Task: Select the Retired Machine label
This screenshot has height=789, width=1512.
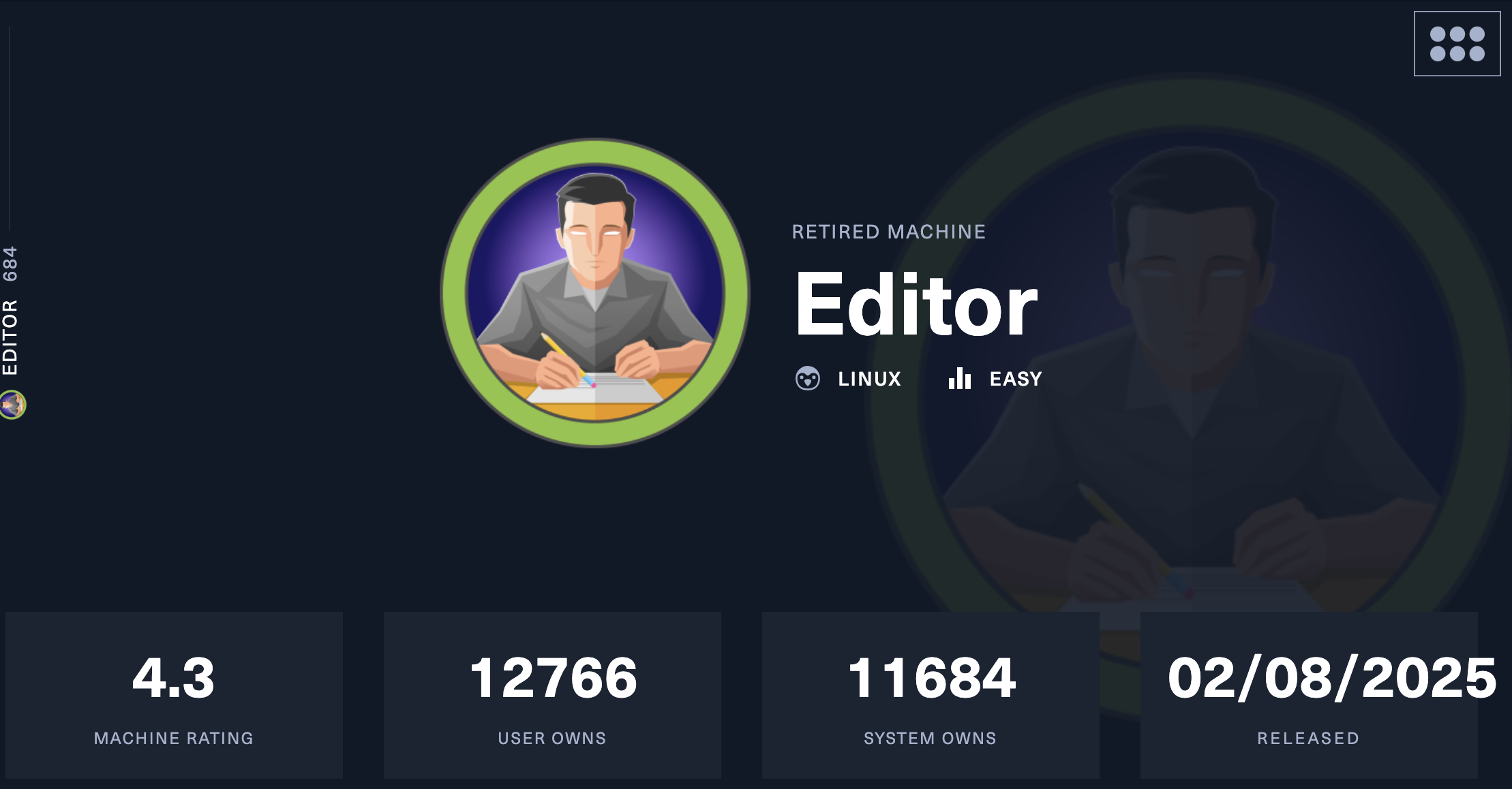Action: coord(888,232)
